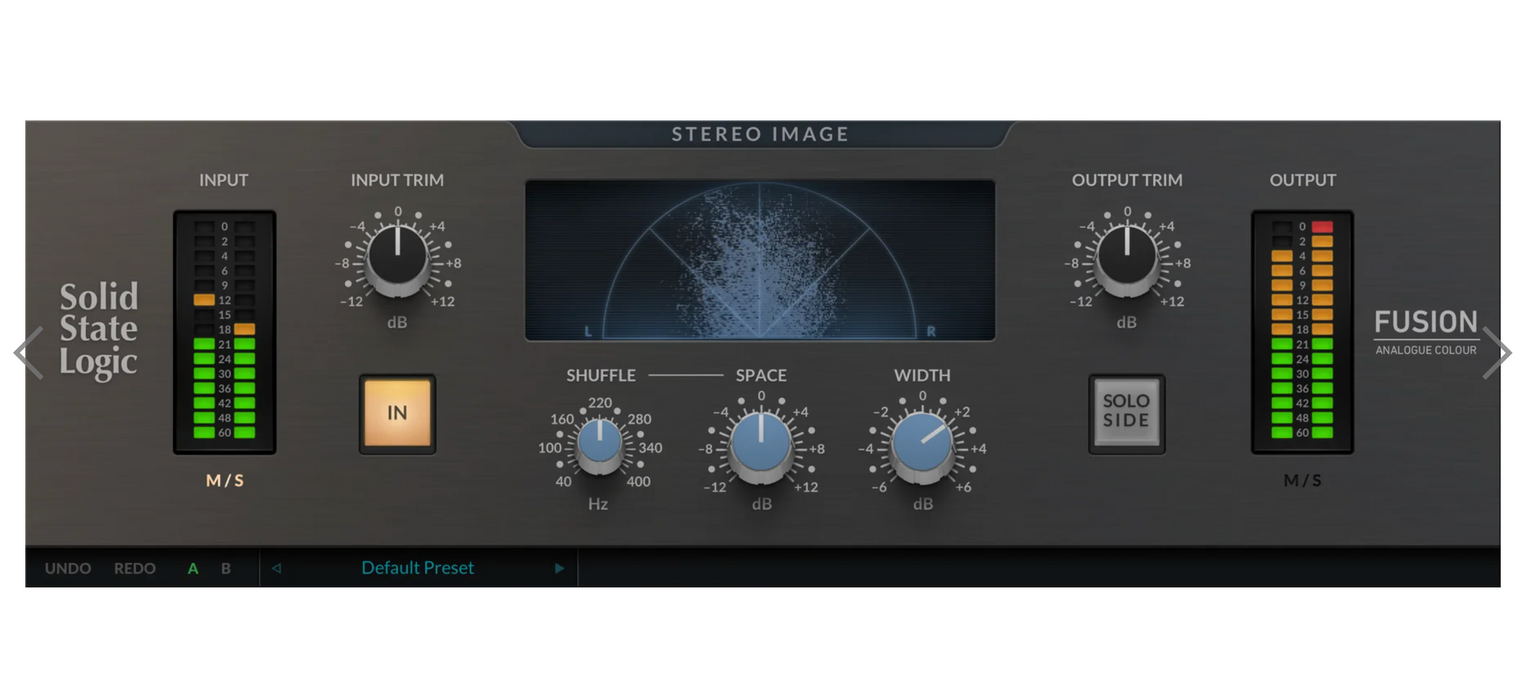
Task: Switch to preset slot A
Action: (x=193, y=568)
